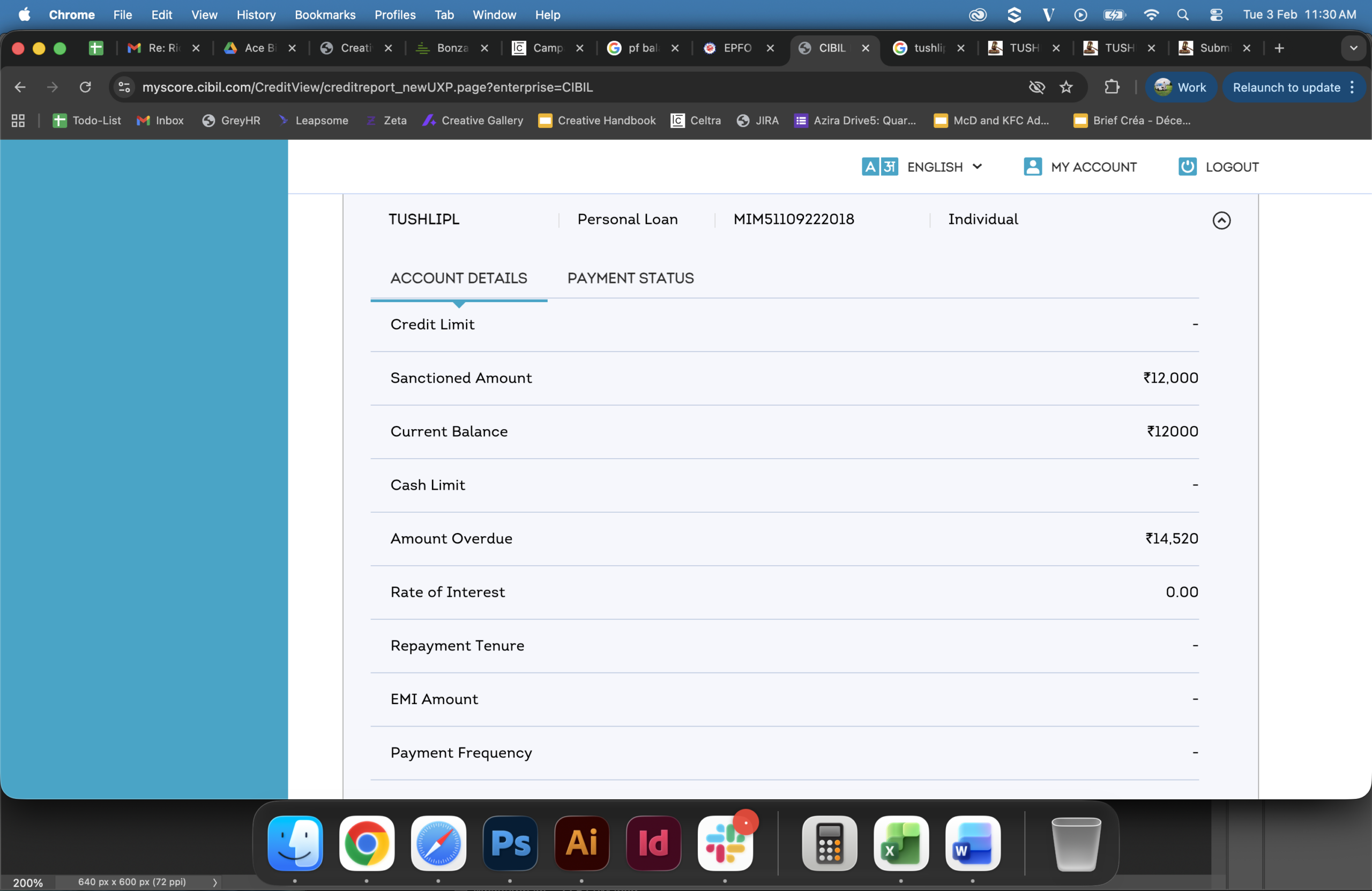
Task: Expand the tab search dropdown arrow
Action: [x=1353, y=48]
